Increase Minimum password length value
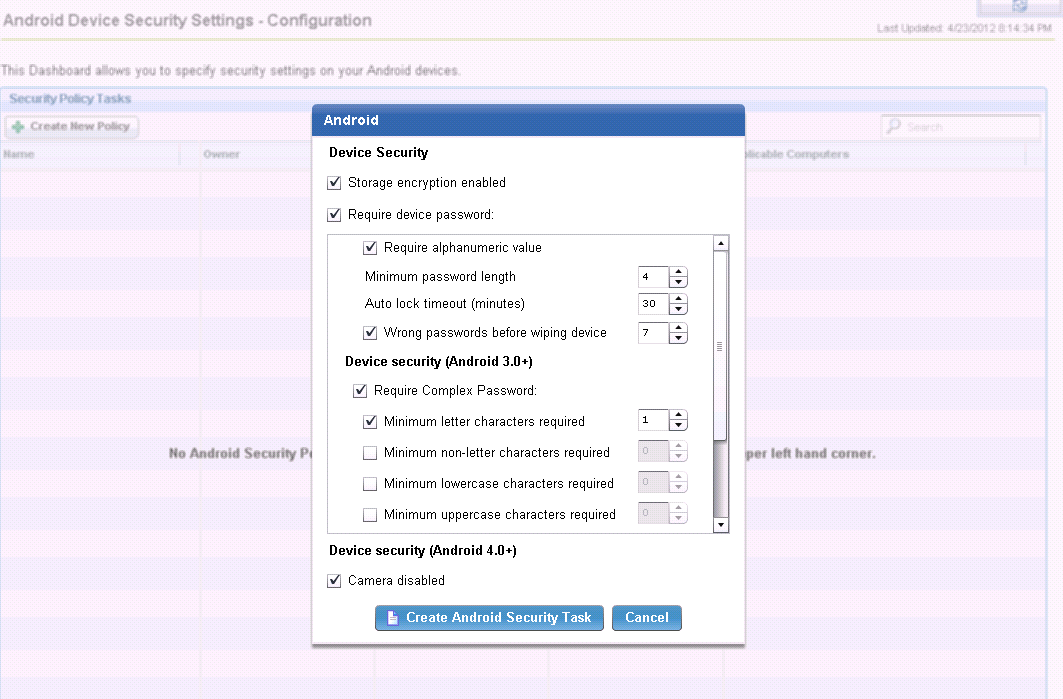 coord(679,272)
